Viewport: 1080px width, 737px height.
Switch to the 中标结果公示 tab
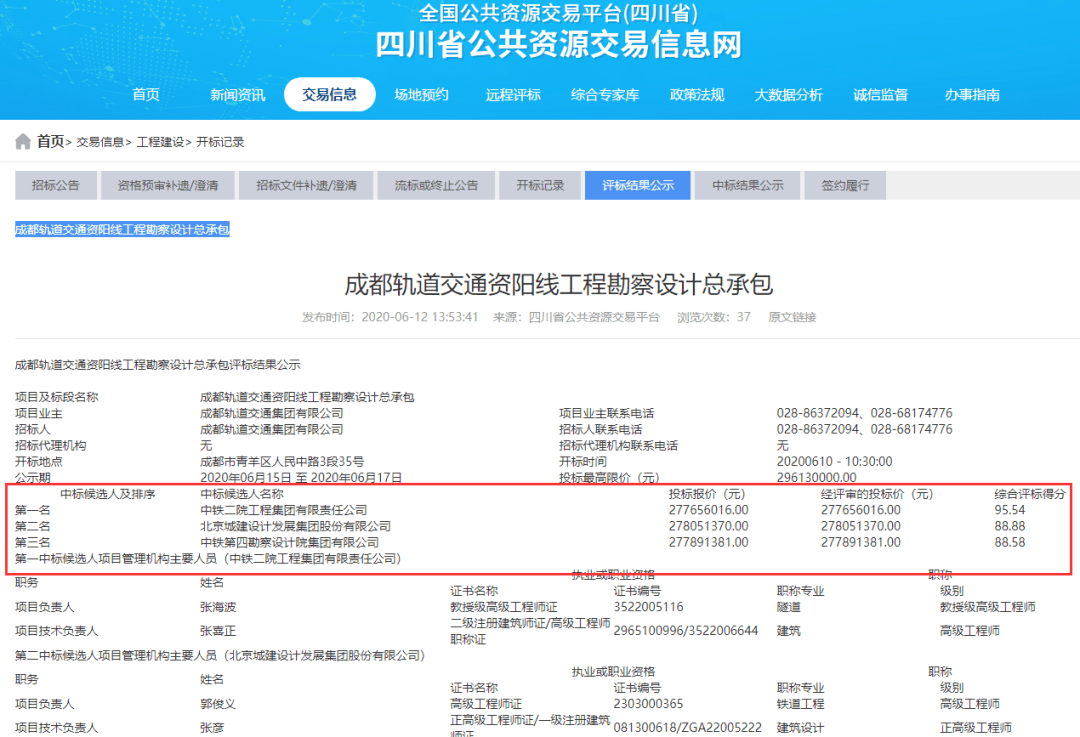(747, 185)
